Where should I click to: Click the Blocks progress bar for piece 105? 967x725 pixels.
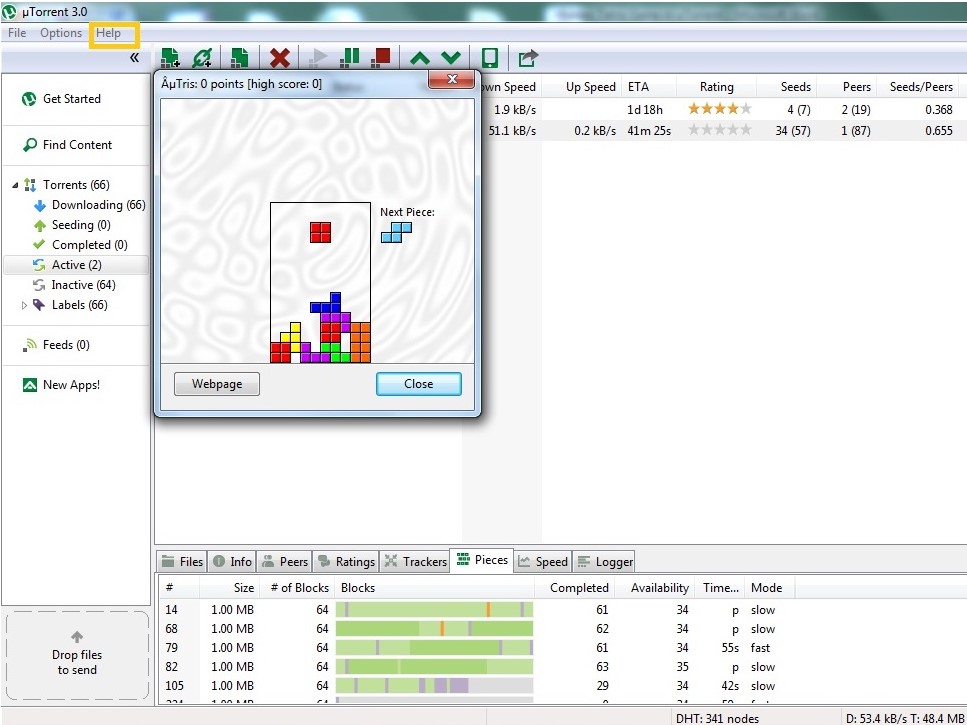tap(434, 686)
